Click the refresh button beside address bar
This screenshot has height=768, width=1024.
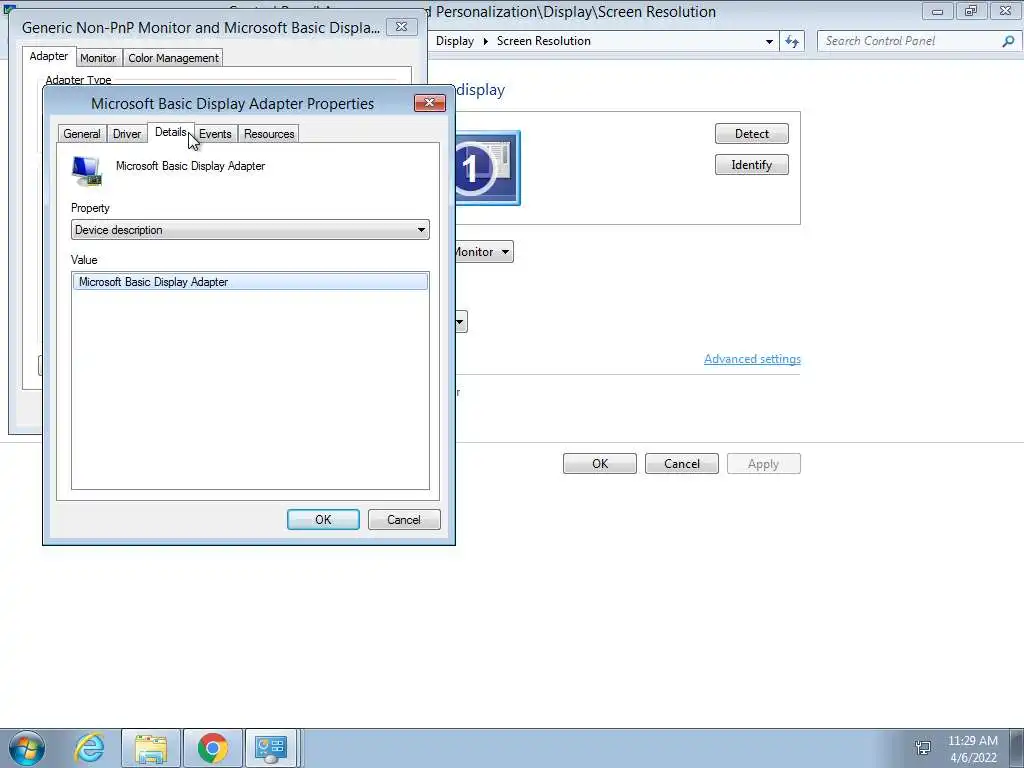tap(792, 41)
